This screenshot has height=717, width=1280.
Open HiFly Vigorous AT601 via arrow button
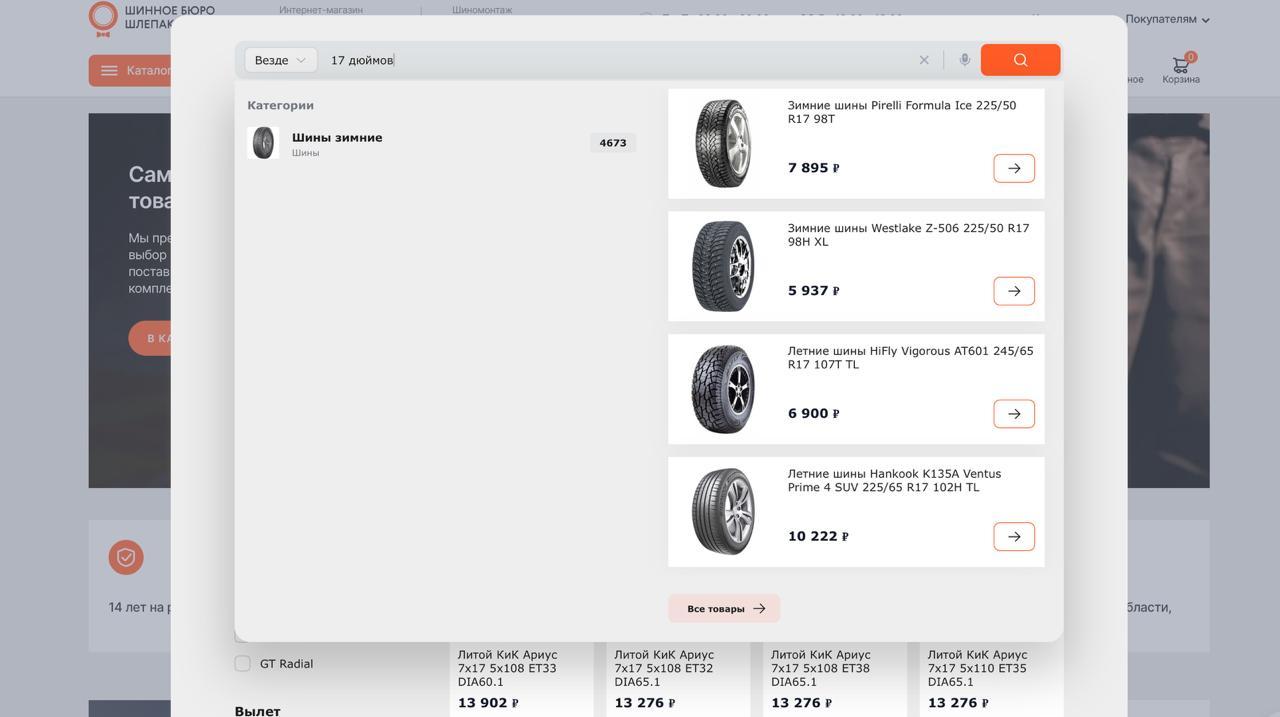tap(1014, 414)
